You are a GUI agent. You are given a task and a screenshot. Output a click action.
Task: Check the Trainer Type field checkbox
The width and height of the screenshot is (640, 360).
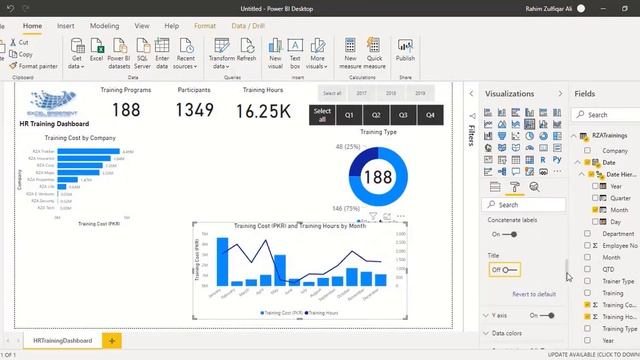[x=587, y=281]
